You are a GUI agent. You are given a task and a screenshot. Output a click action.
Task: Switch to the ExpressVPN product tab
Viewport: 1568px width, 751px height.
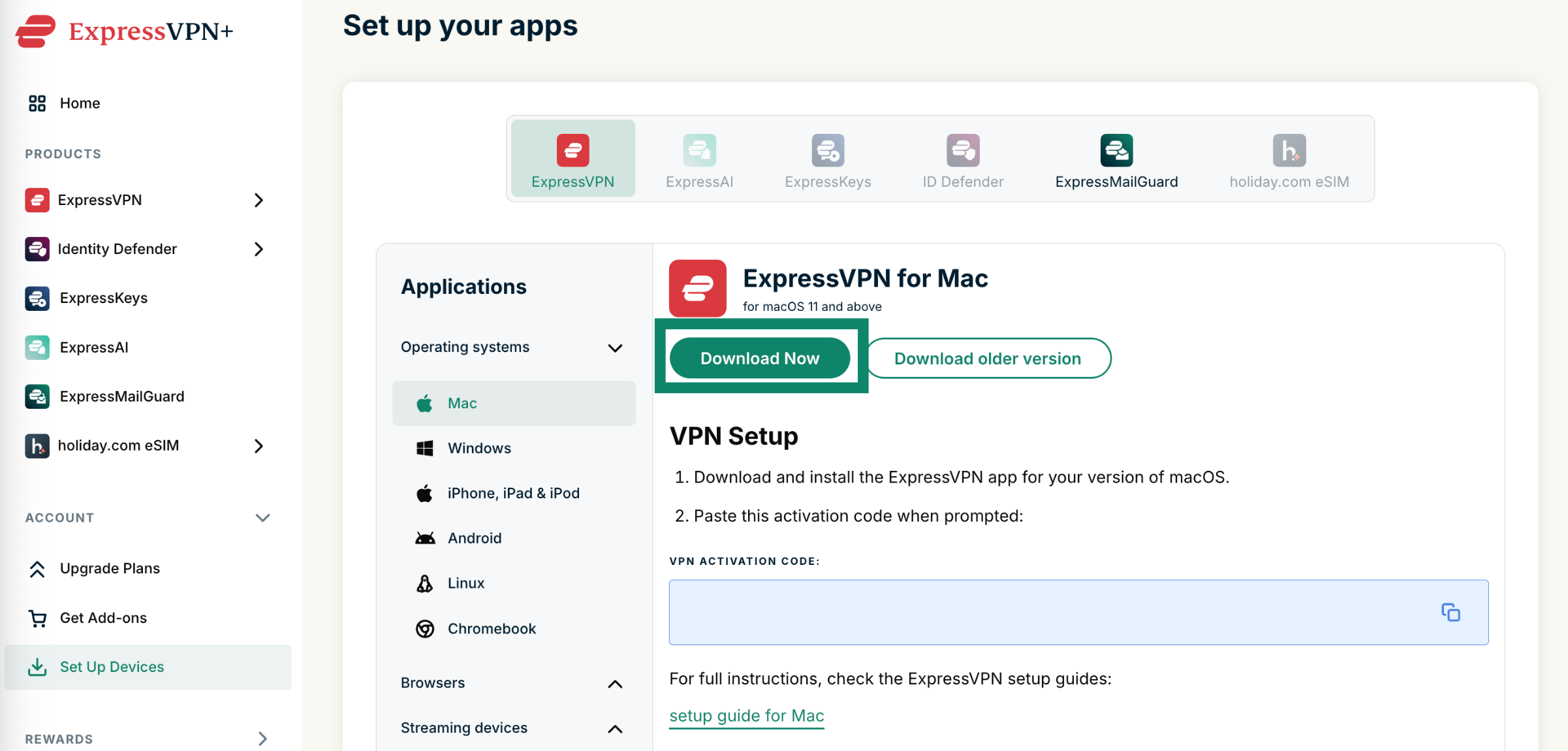click(x=573, y=159)
